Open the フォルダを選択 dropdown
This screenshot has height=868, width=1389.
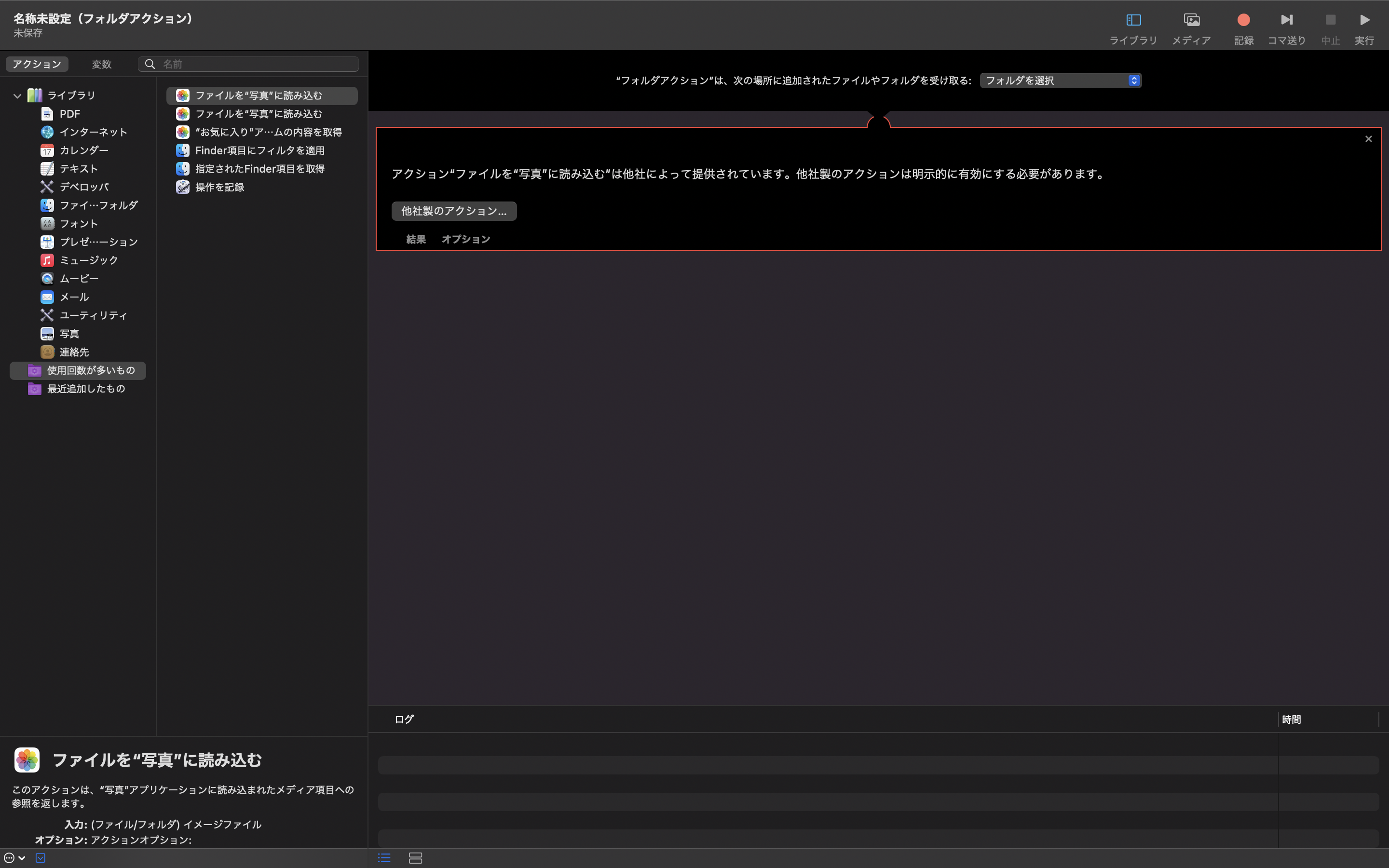[x=1060, y=81]
